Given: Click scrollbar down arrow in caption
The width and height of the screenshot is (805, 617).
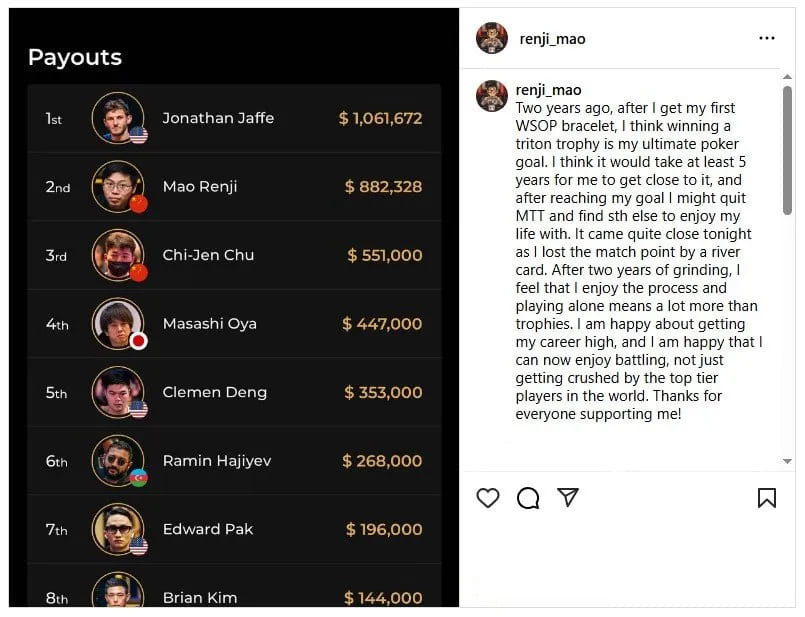Looking at the screenshot, I should pos(787,461).
